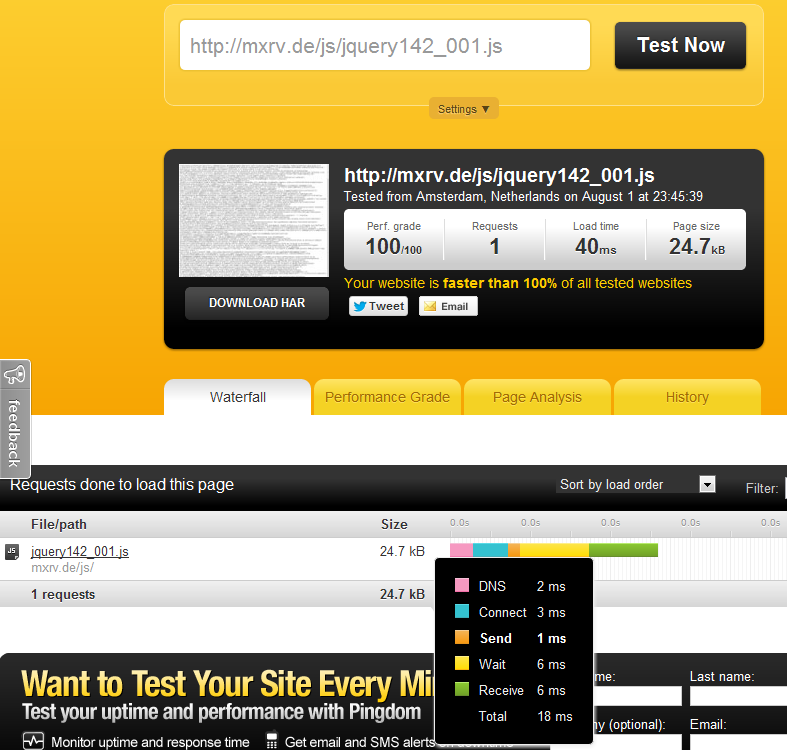Open the vertical feedback side tab
The height and width of the screenshot is (750, 787).
pos(15,419)
